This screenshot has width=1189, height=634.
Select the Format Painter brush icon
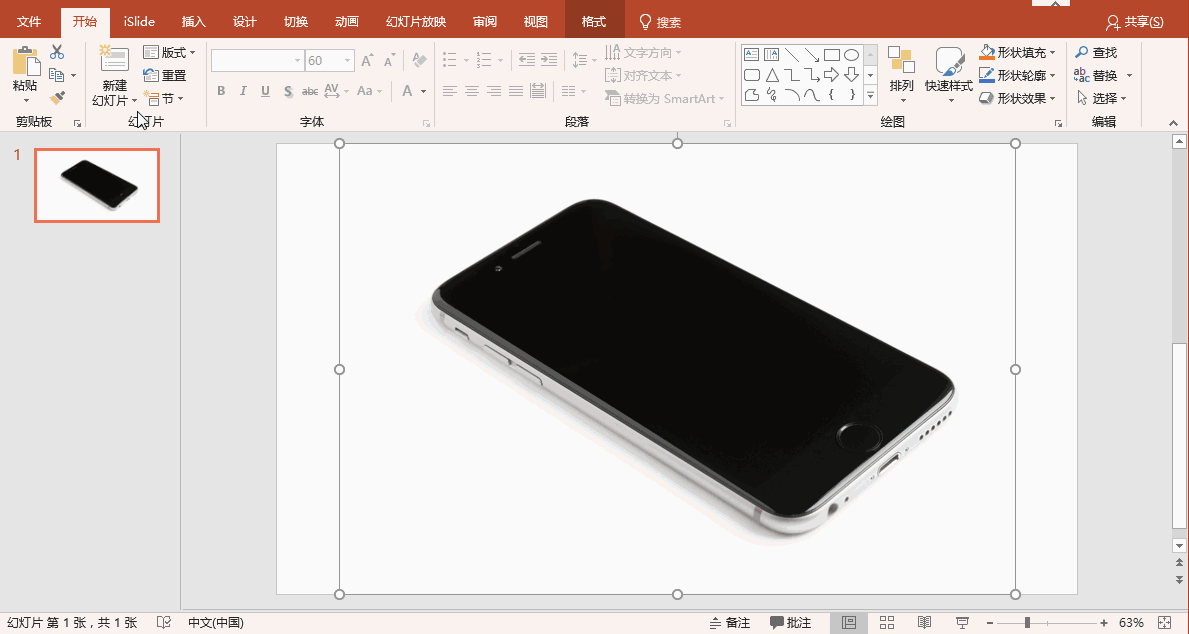tap(57, 98)
